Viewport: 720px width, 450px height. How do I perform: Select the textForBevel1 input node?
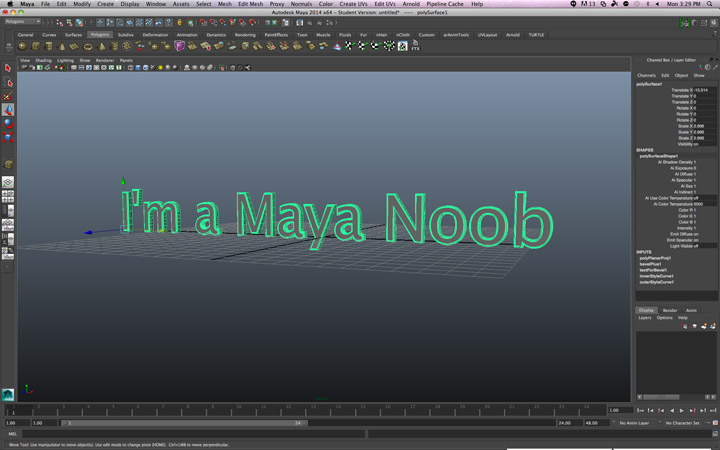coord(653,270)
